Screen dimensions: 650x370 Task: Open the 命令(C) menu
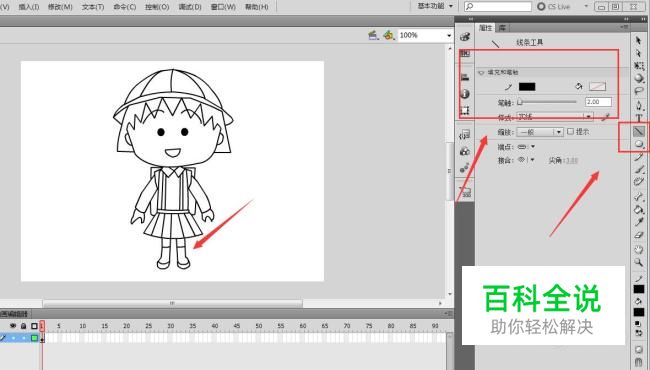125,7
